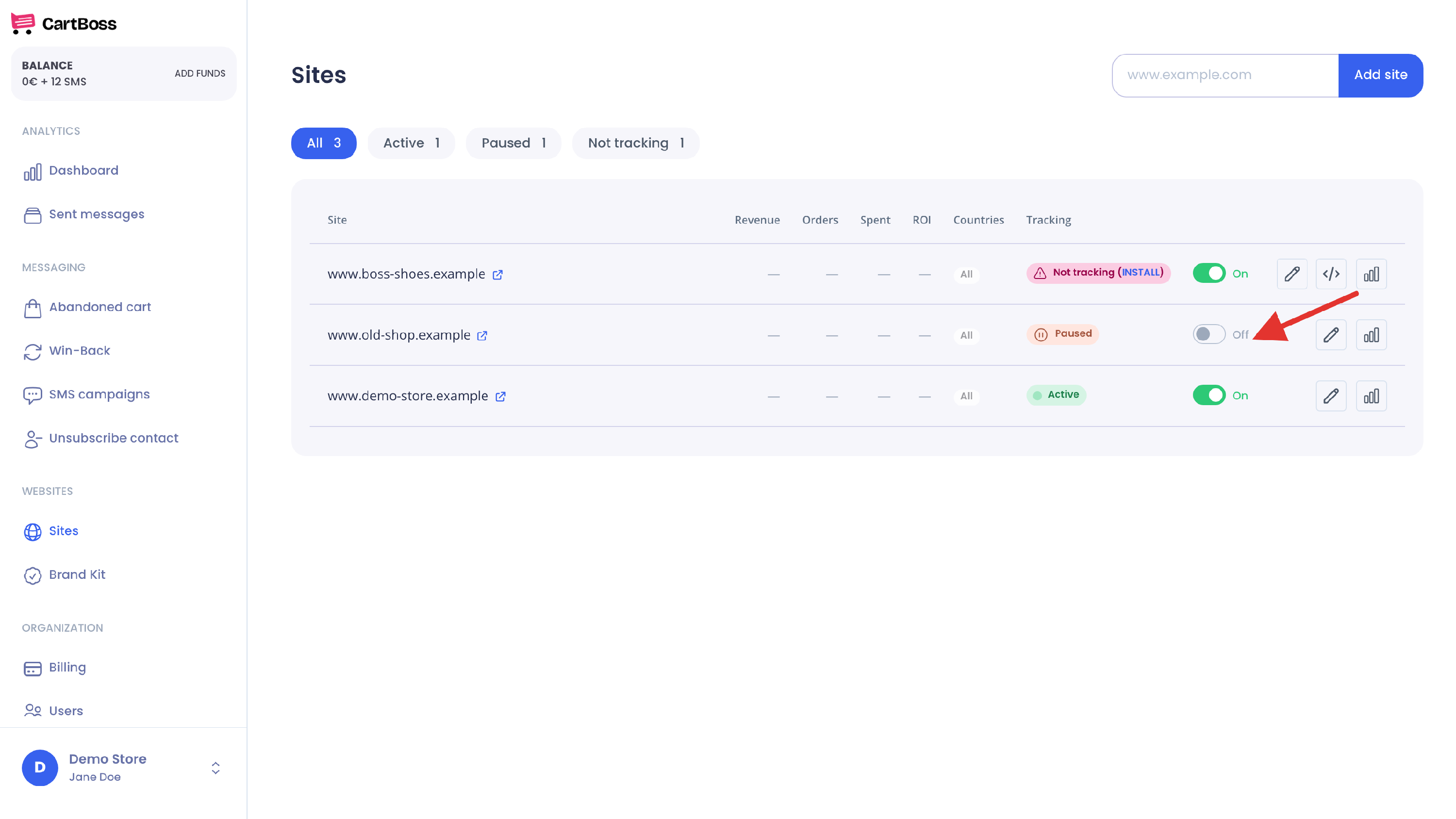Screen dimensions: 1456x819
Task: Click All countries badge for www.demo-store.example
Action: tap(966, 397)
